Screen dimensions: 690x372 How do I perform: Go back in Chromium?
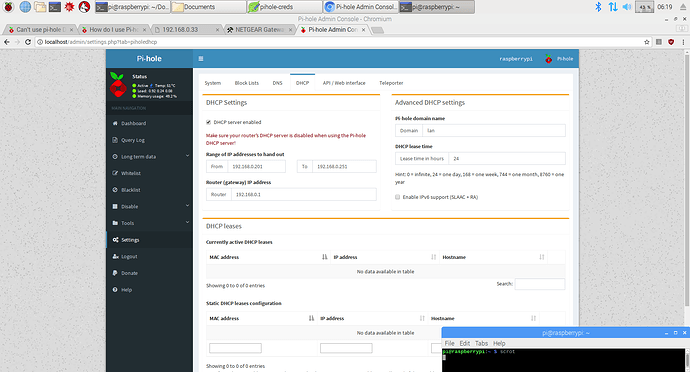pyautogui.click(x=7, y=42)
